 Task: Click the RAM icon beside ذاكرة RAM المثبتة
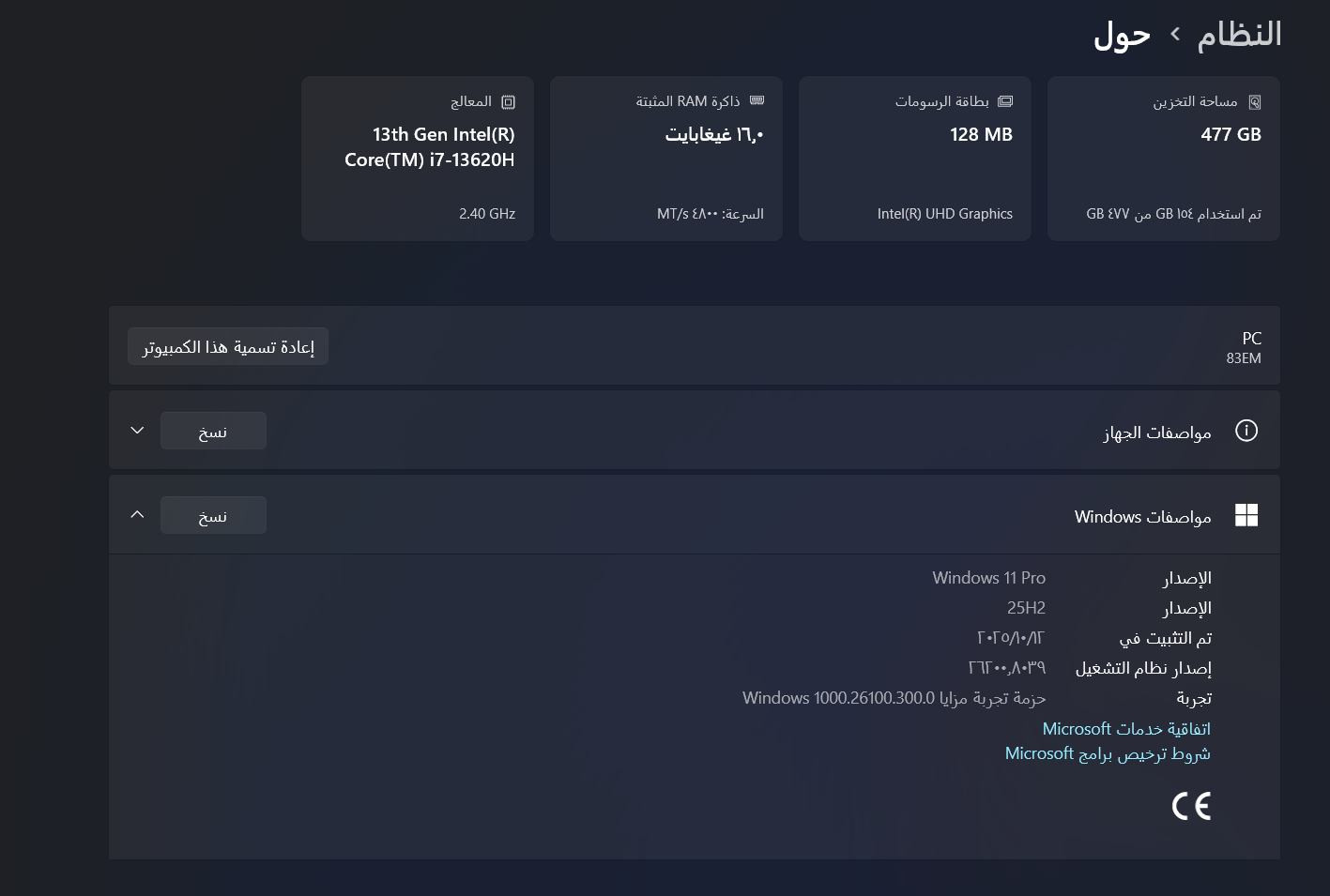757,100
